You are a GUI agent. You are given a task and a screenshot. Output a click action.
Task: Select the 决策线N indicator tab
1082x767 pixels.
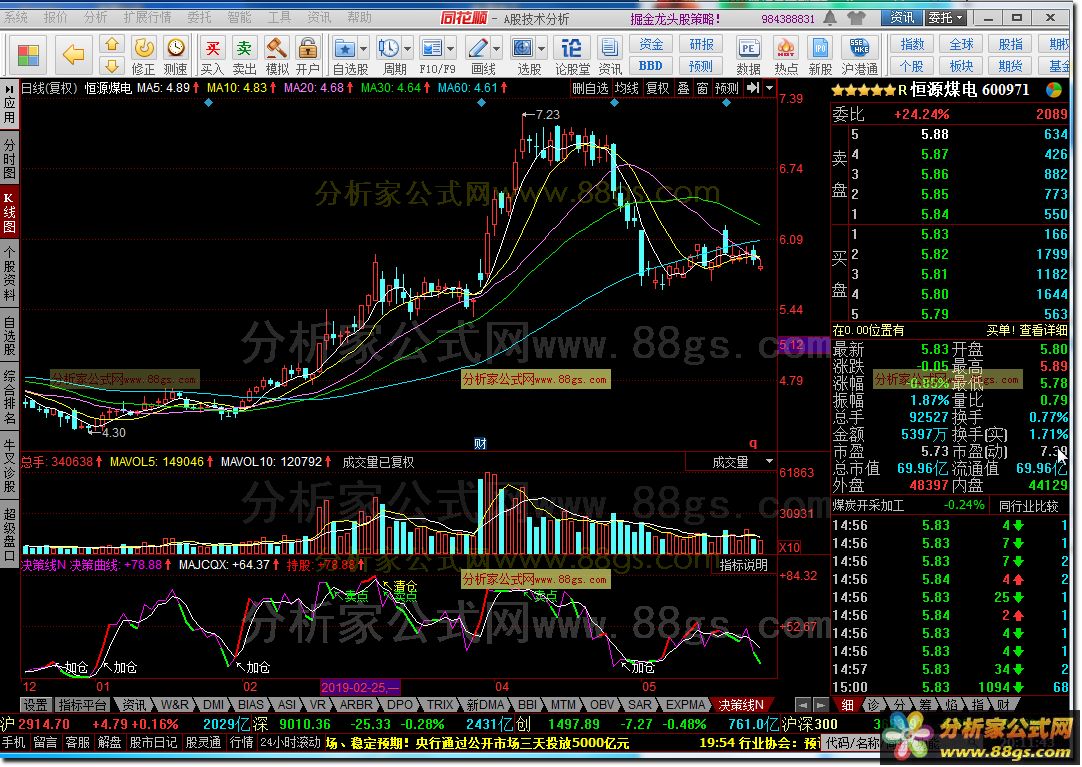coord(741,705)
